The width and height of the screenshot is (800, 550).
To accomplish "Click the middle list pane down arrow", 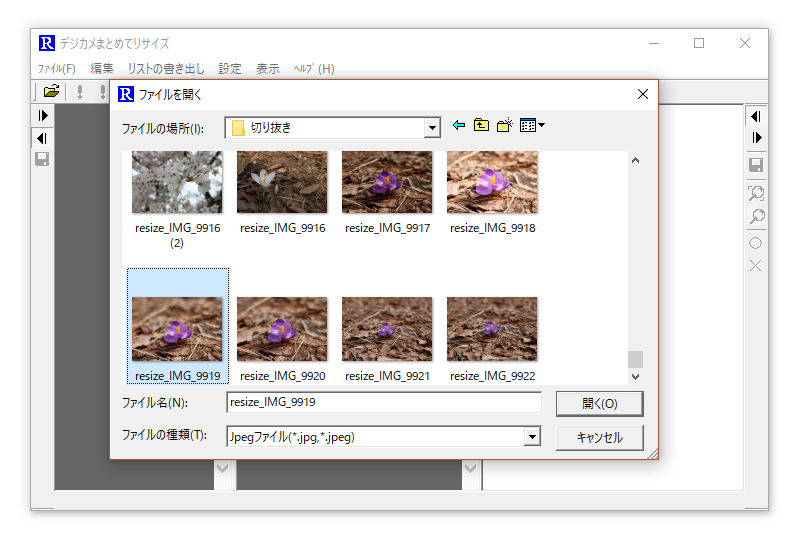I will click(x=470, y=468).
